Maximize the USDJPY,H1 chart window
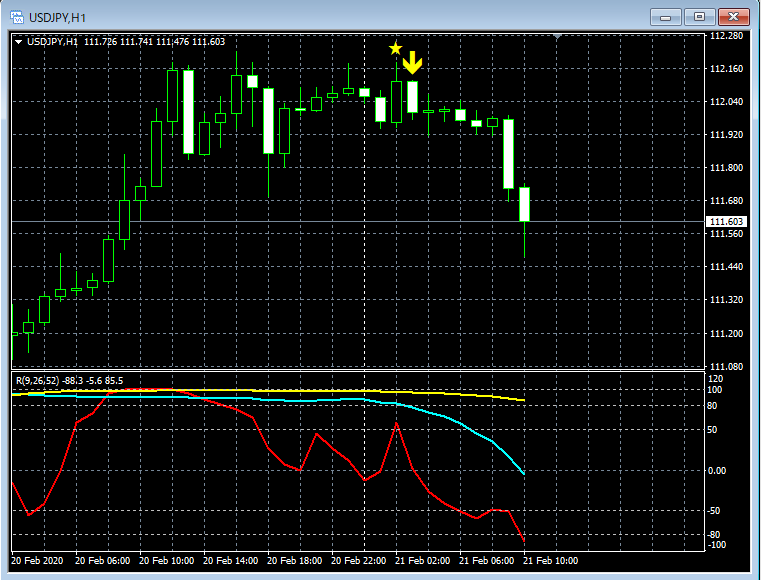 tap(699, 17)
